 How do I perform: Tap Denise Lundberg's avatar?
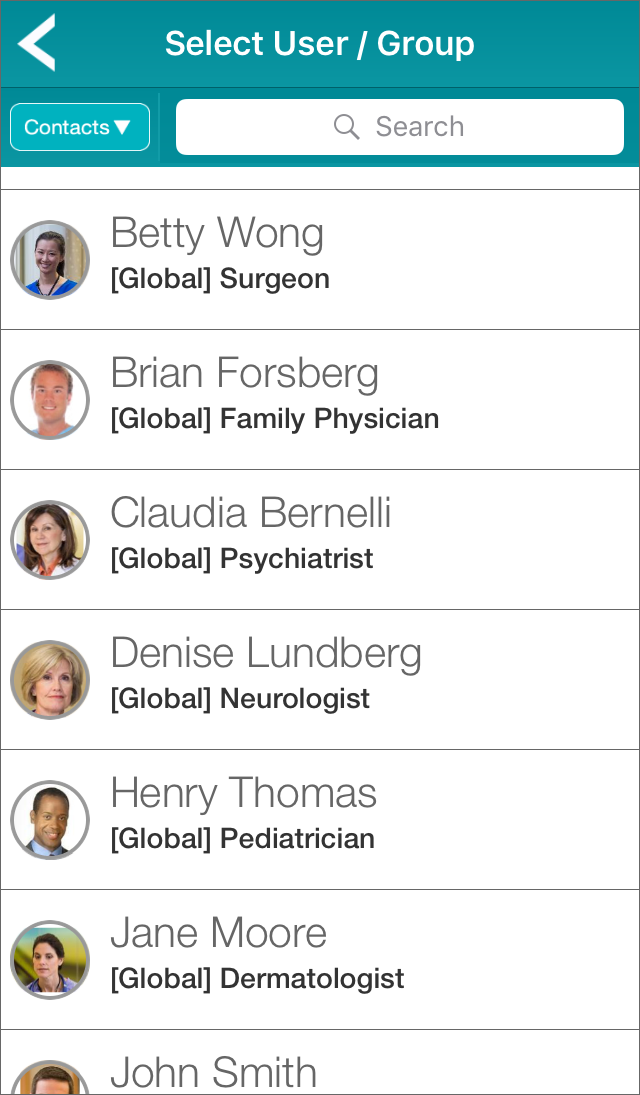coord(50,680)
